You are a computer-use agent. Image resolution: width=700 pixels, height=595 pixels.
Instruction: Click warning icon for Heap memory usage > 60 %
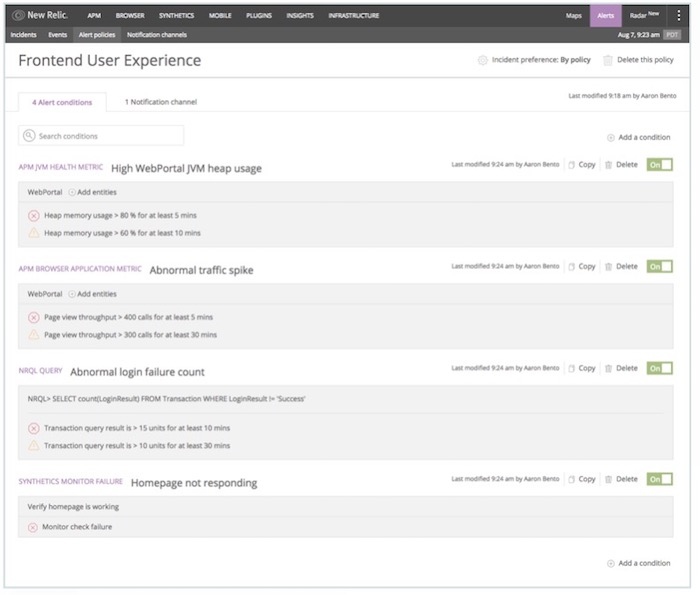tap(33, 233)
